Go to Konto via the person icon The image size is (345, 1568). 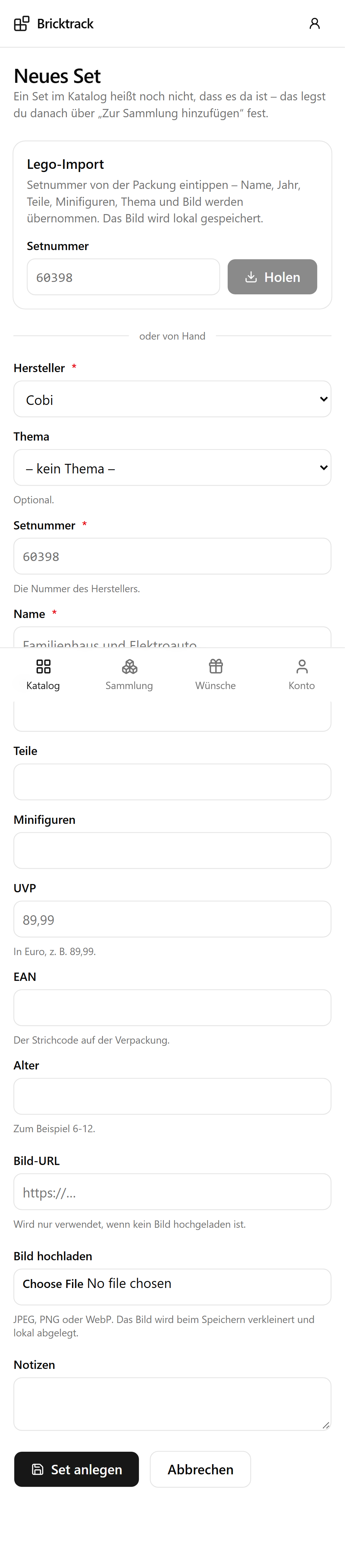(302, 666)
